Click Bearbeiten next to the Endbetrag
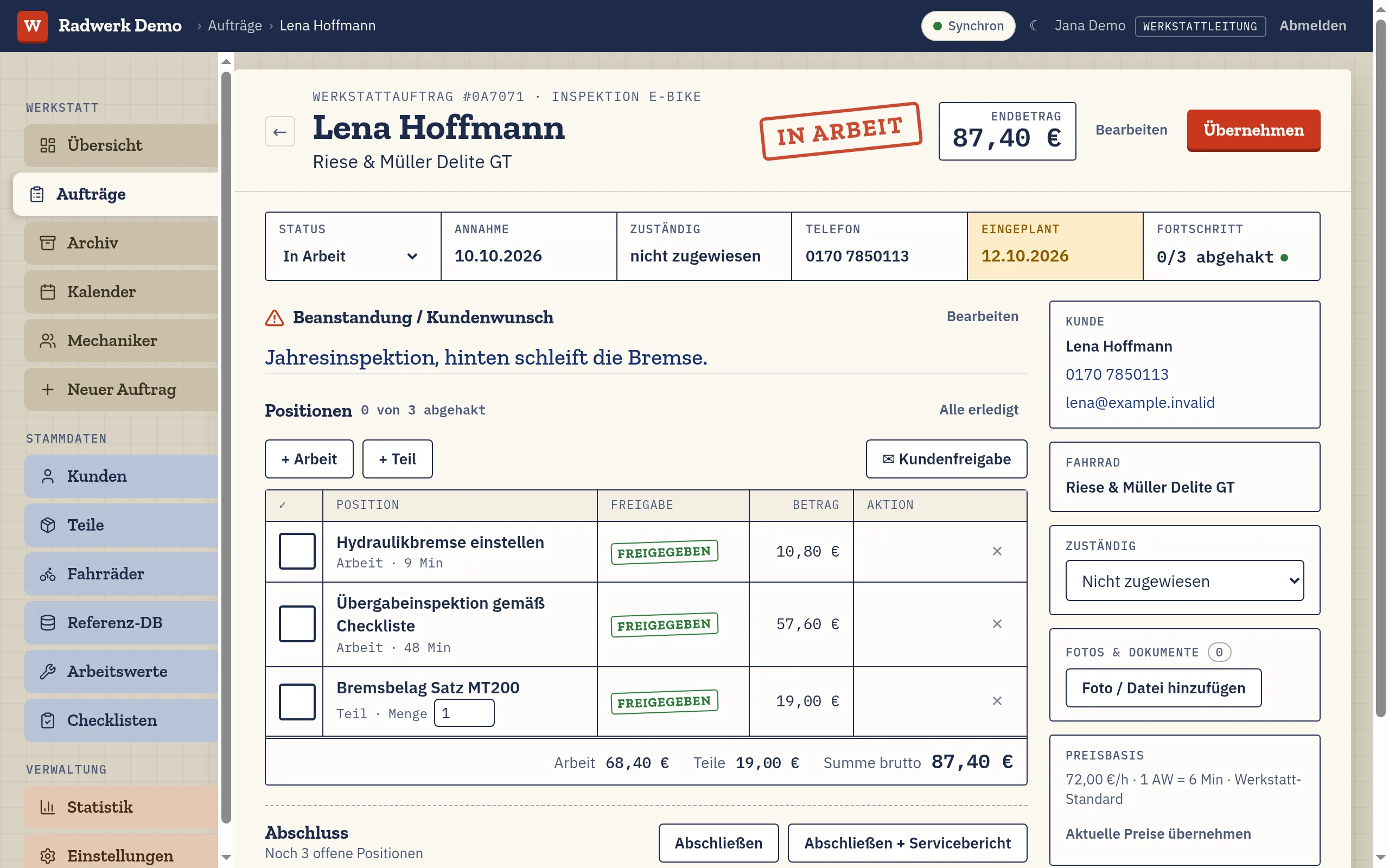Viewport: 1389px width, 868px height. coord(1131,130)
